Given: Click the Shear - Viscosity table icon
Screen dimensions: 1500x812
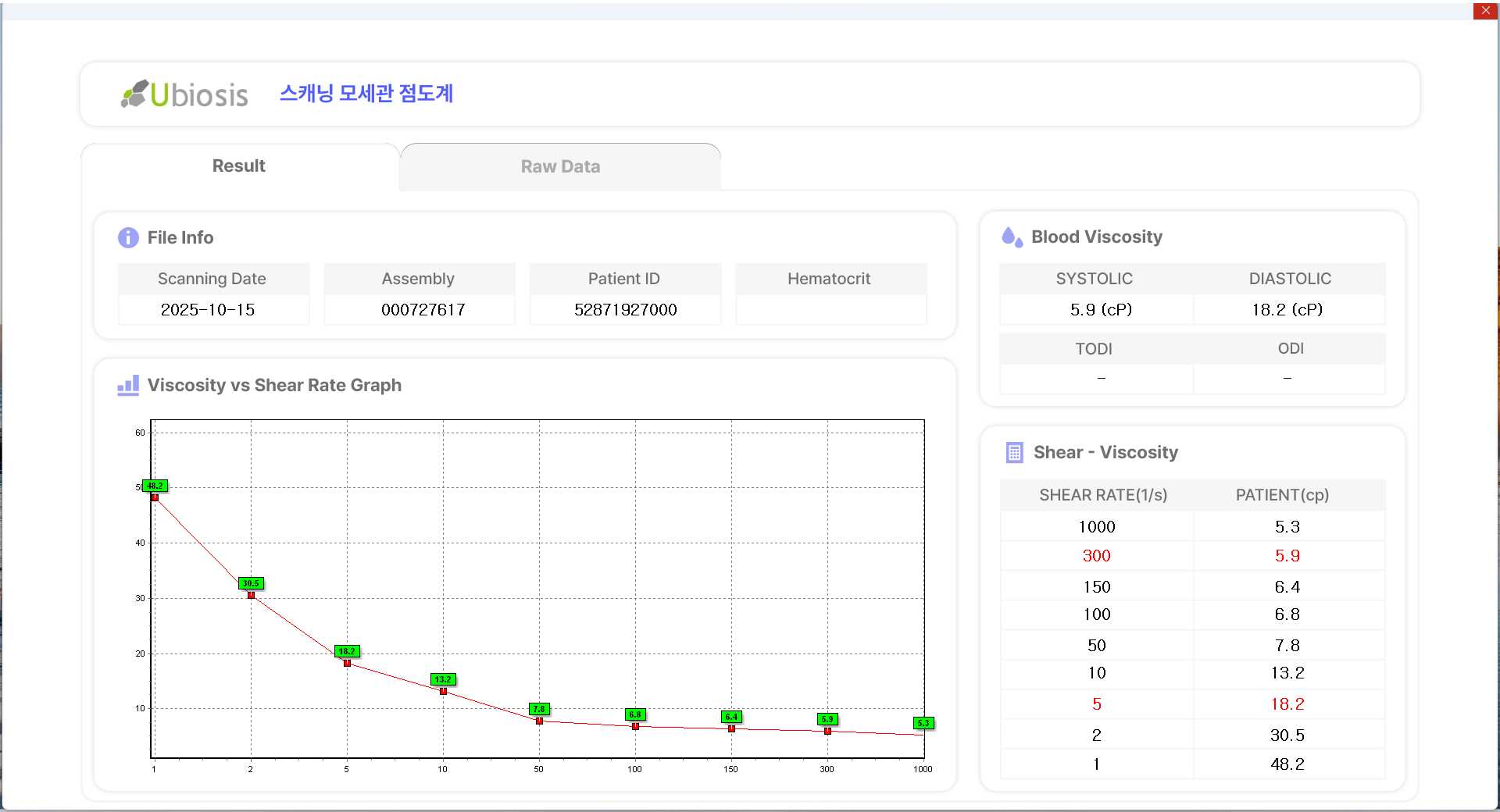Looking at the screenshot, I should pyautogui.click(x=1014, y=453).
